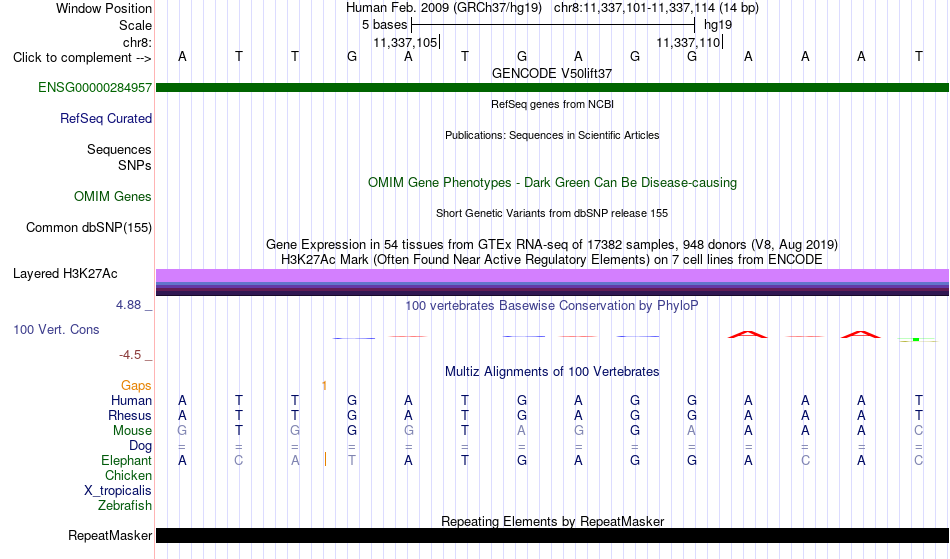The height and width of the screenshot is (559, 950).
Task: Click the 11,337,110 coordinate marker
Action: (689, 42)
